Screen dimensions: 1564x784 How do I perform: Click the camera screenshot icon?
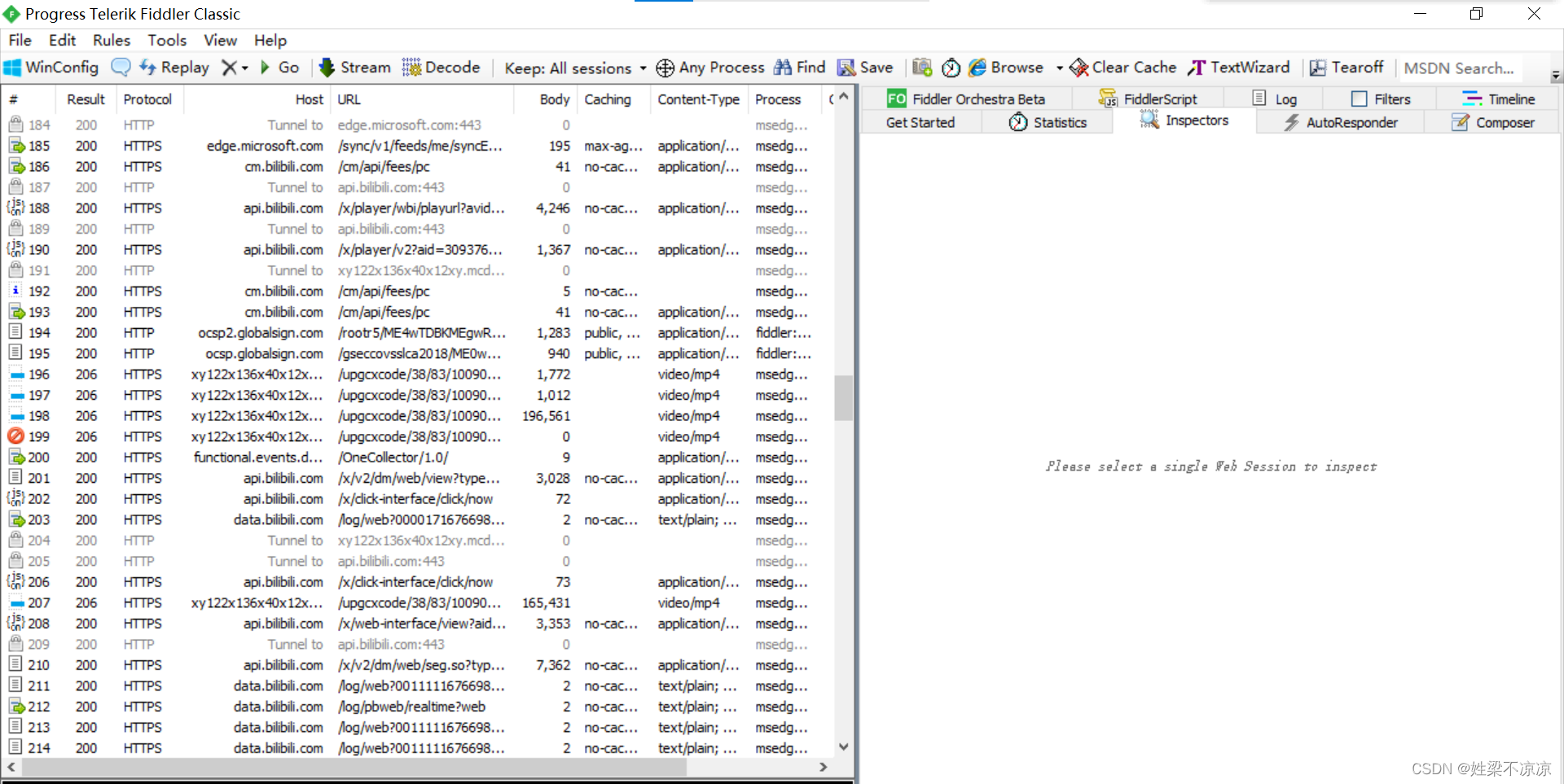922,68
